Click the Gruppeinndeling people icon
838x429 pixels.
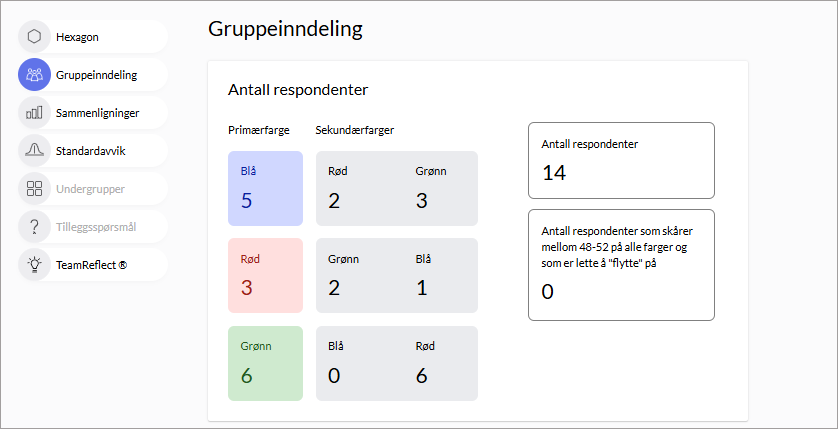34,75
